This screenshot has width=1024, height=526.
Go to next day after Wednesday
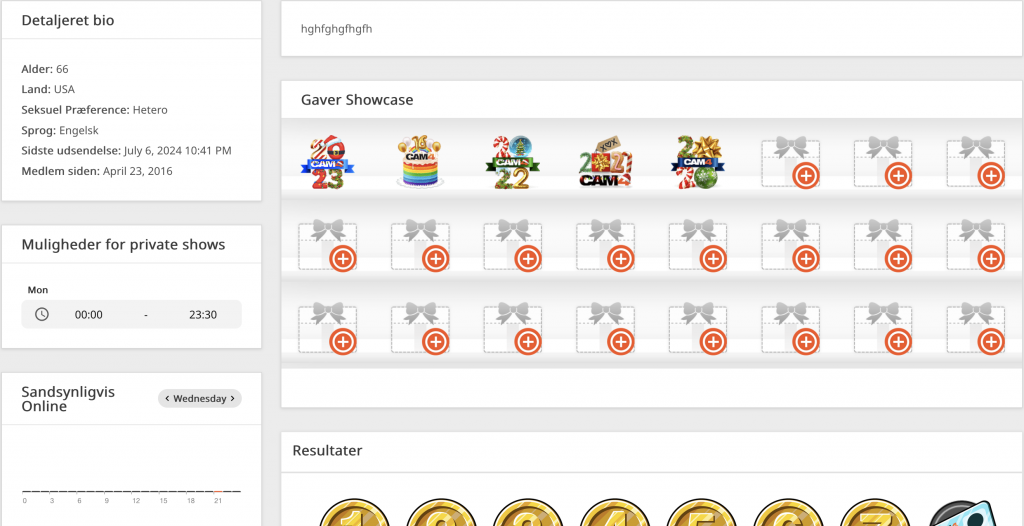232,399
